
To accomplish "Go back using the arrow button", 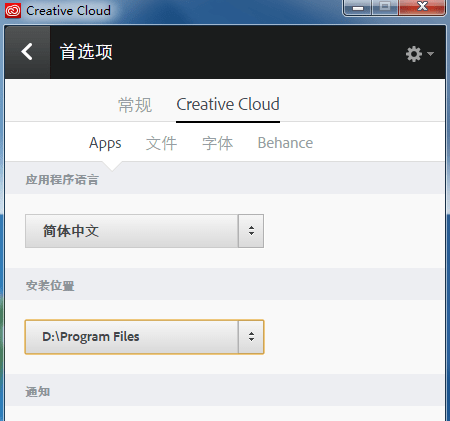I will point(27,52).
